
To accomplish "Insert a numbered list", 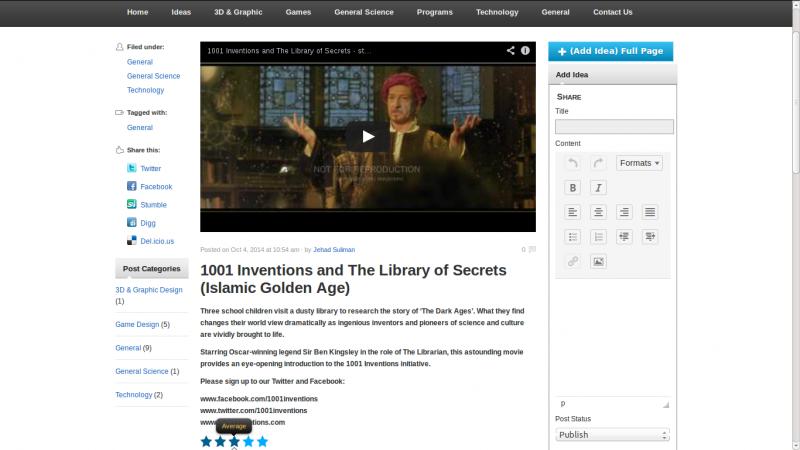I will click(598, 237).
